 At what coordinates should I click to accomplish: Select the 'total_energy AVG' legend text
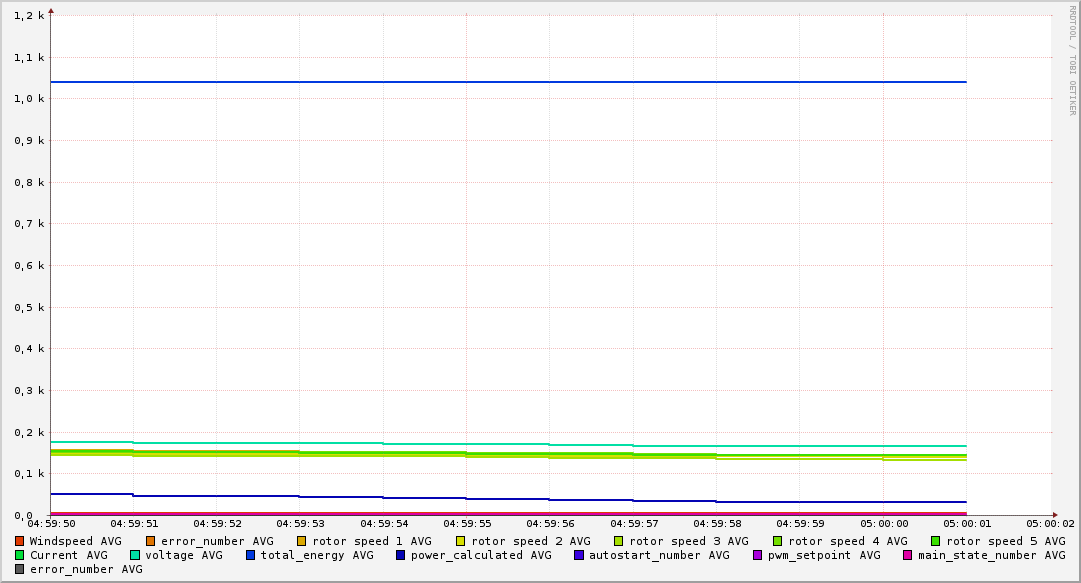317,555
